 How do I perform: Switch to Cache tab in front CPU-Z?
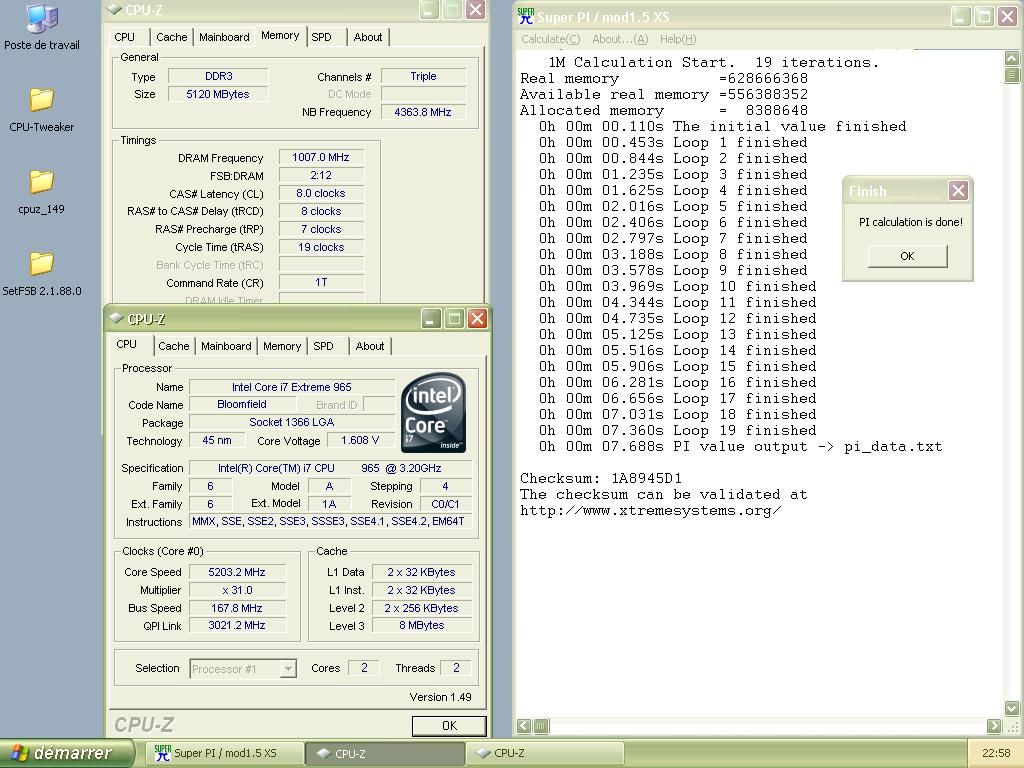pos(174,346)
